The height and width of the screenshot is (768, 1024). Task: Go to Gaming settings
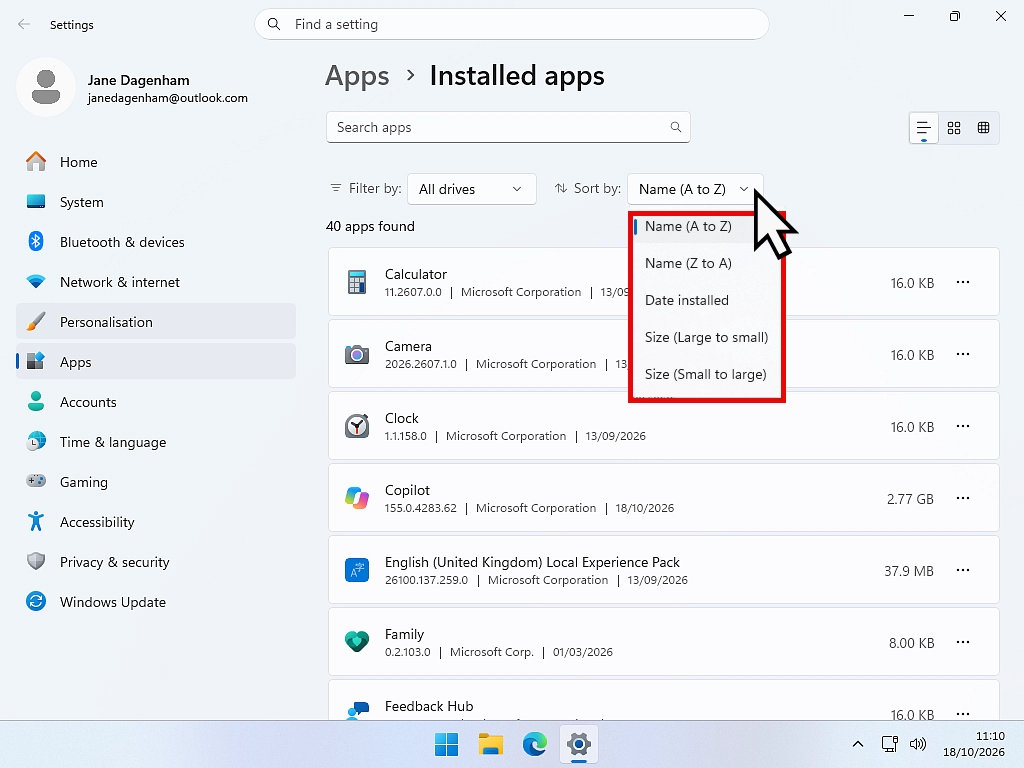point(155,482)
